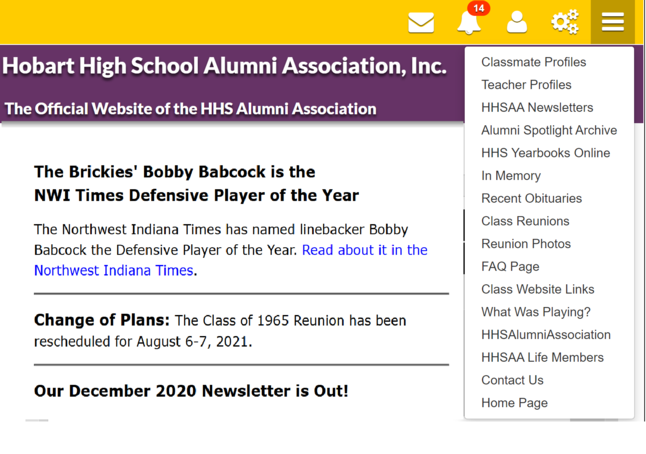This screenshot has height=454, width=646.
Task: Open Alumni Spotlight Archive
Action: [x=549, y=130]
